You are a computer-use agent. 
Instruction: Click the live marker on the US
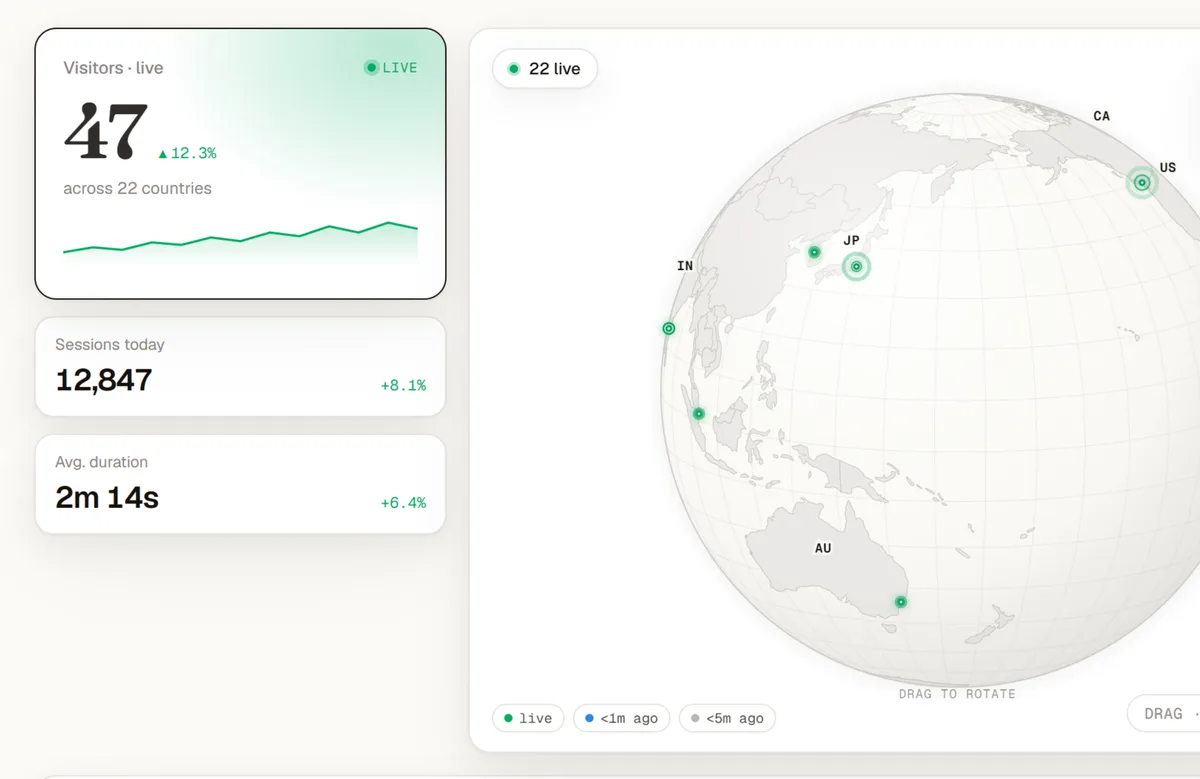click(1141, 182)
